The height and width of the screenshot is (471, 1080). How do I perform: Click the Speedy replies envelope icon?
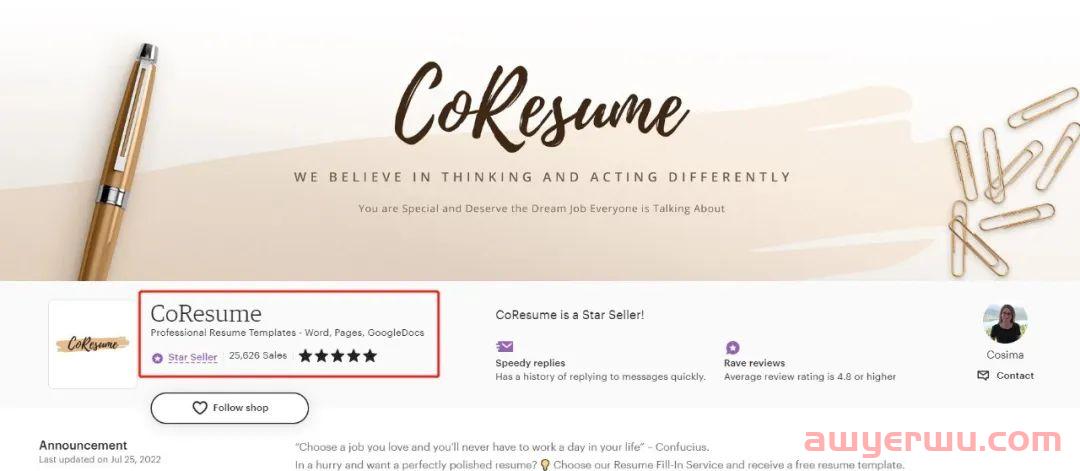505,346
